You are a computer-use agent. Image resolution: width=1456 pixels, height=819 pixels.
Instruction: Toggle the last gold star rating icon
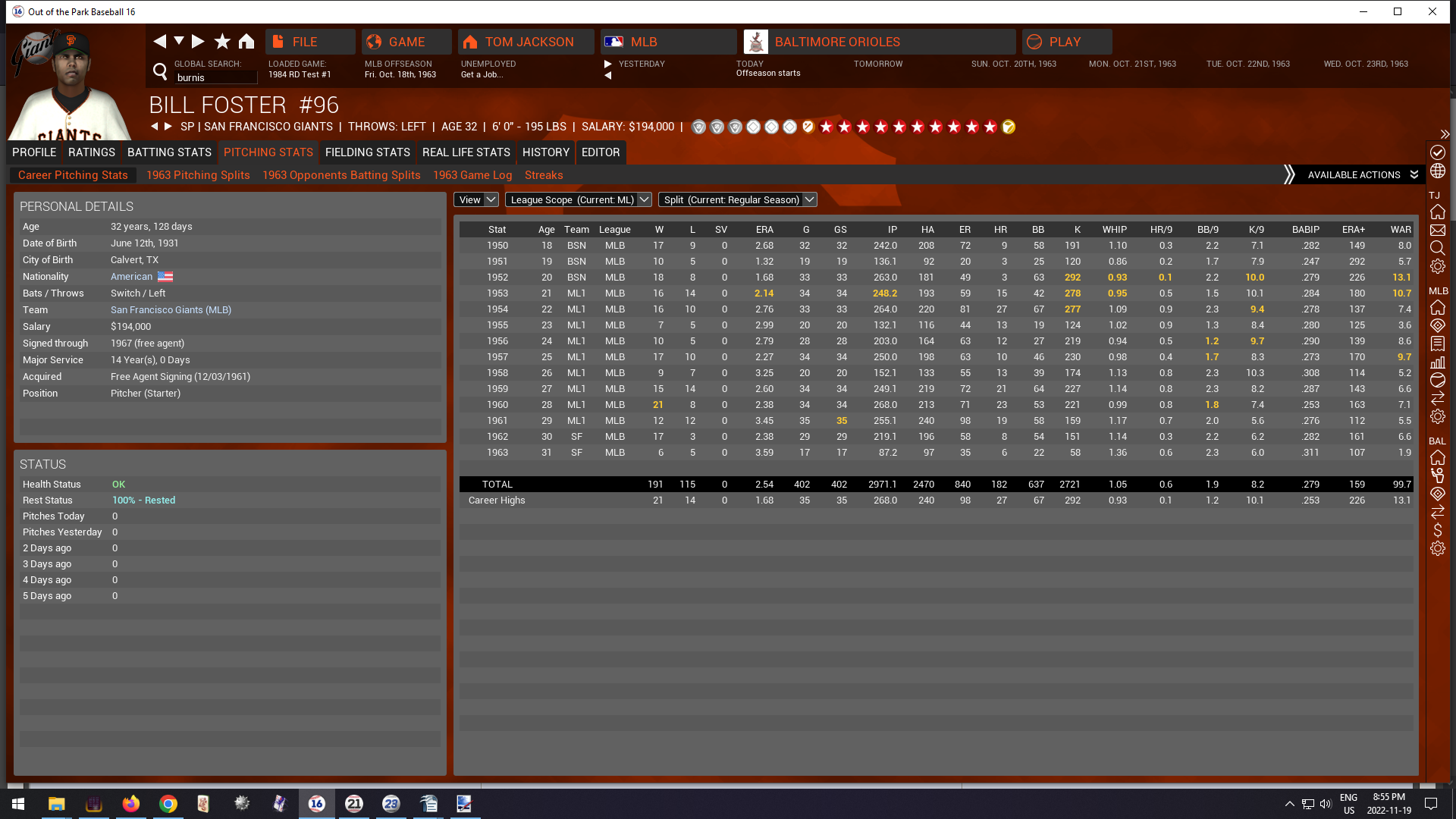pyautogui.click(x=1009, y=127)
